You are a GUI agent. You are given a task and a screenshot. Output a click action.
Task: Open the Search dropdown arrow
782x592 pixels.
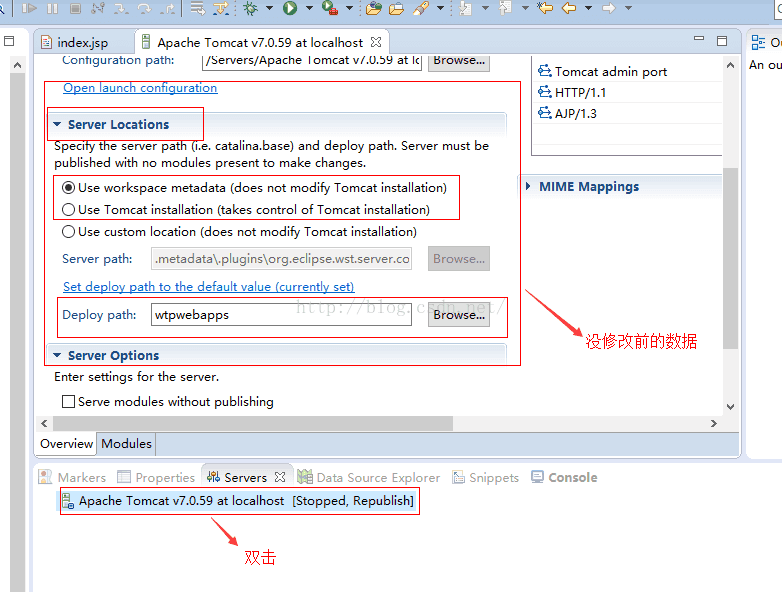440,8
